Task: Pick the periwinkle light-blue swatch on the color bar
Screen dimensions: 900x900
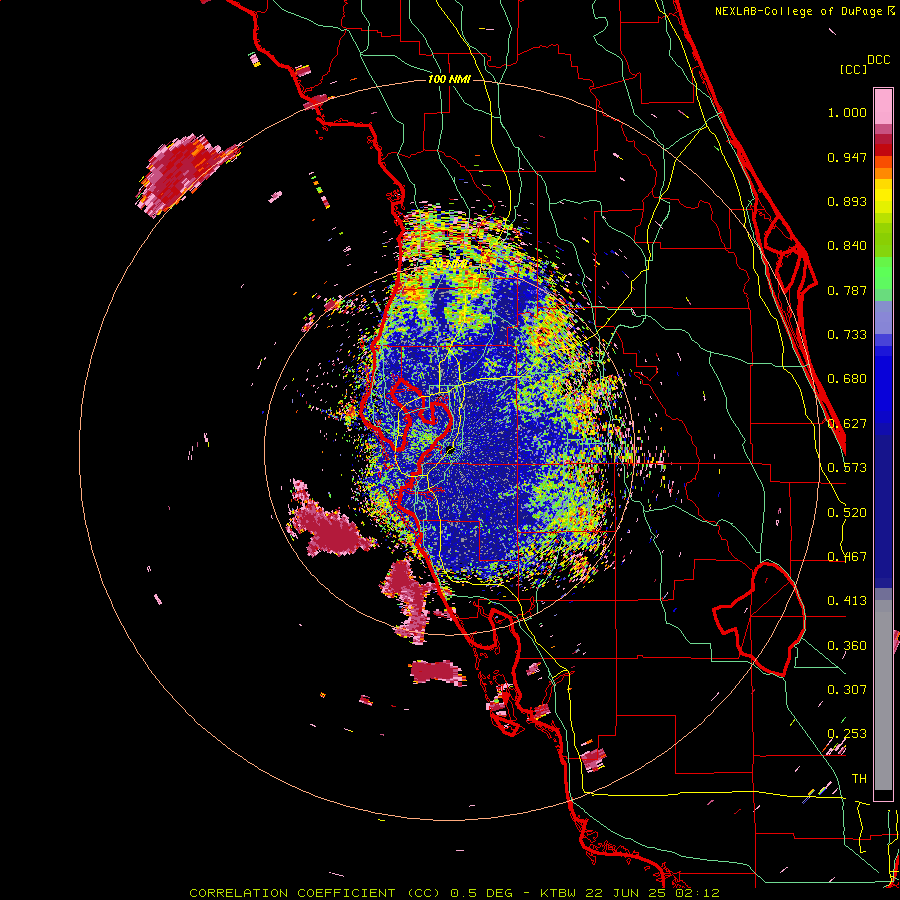Action: tap(883, 317)
